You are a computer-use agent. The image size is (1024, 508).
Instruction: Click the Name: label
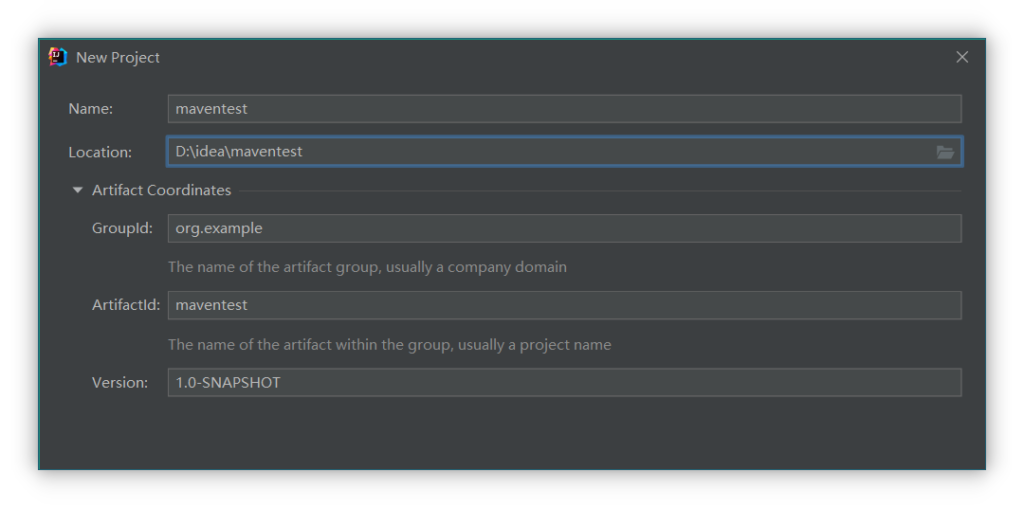pos(91,109)
